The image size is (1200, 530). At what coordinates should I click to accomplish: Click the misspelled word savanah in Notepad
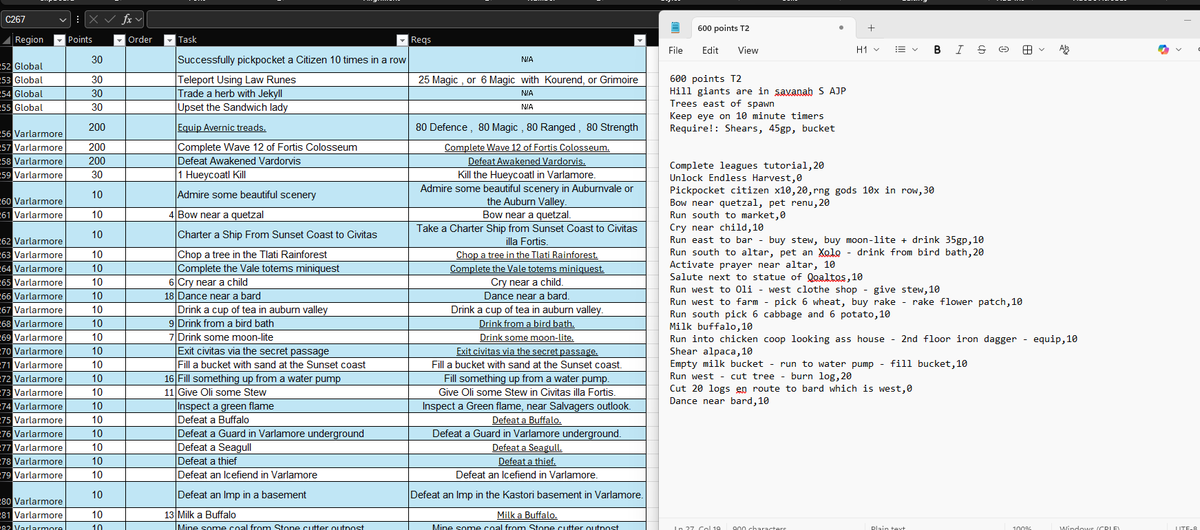(792, 90)
